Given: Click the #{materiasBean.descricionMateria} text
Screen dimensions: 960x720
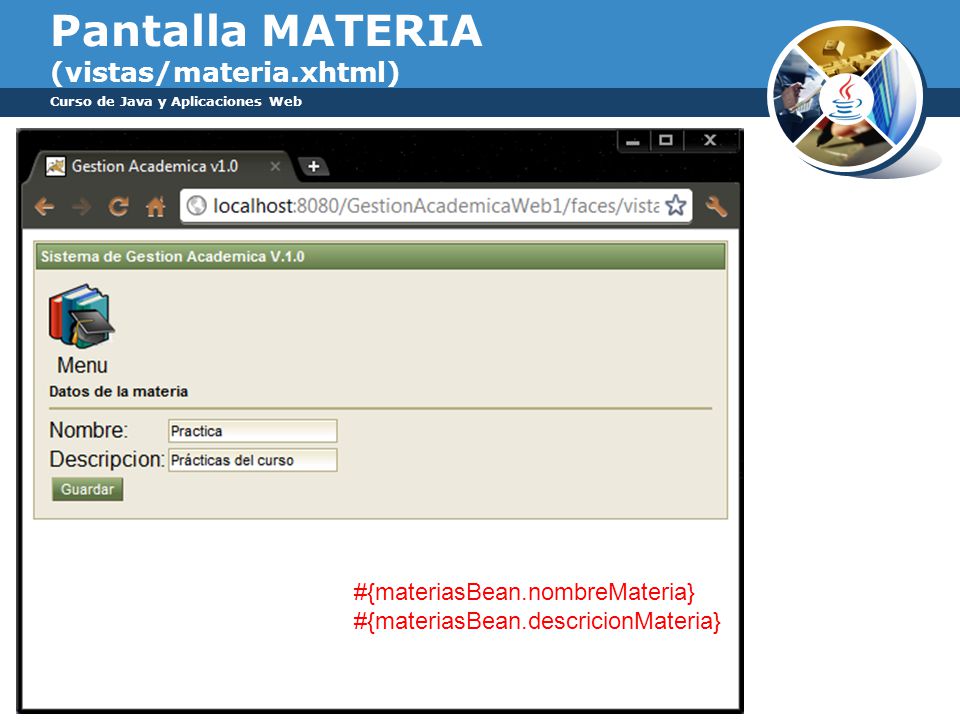Looking at the screenshot, I should (x=537, y=621).
